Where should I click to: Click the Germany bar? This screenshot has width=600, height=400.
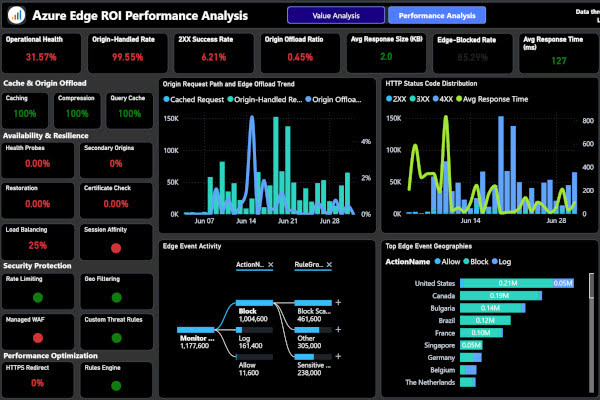471,358
